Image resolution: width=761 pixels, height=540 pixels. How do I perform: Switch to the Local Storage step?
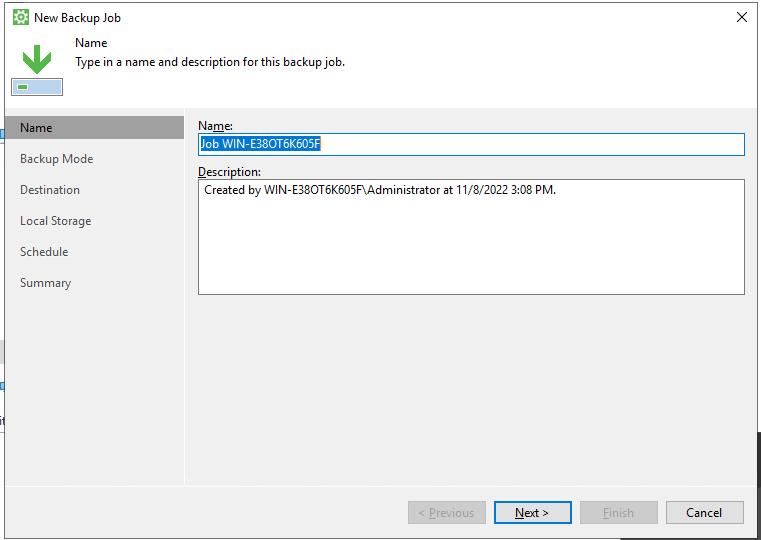pyautogui.click(x=55, y=221)
